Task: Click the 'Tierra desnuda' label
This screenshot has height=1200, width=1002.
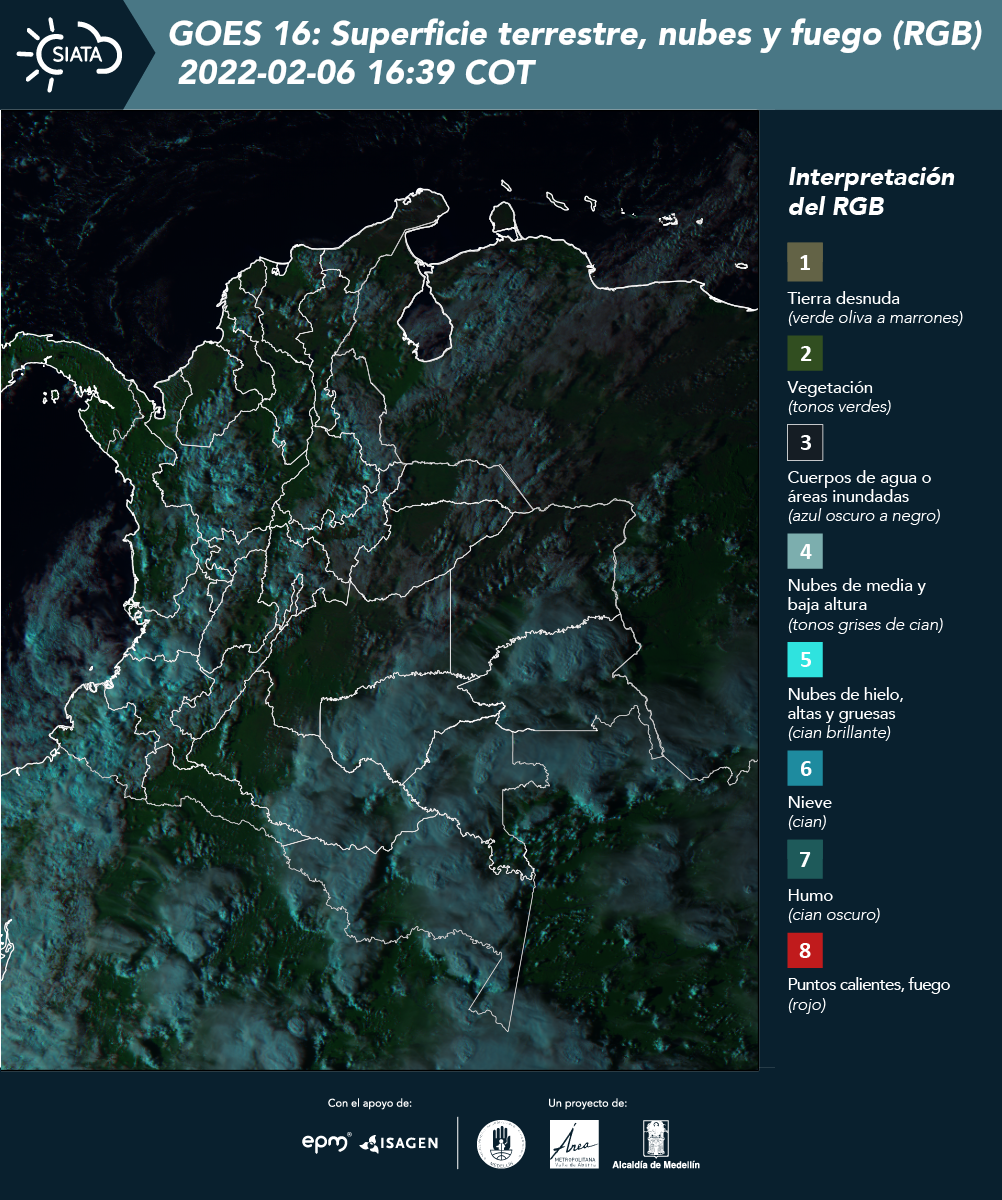Action: 844,298
